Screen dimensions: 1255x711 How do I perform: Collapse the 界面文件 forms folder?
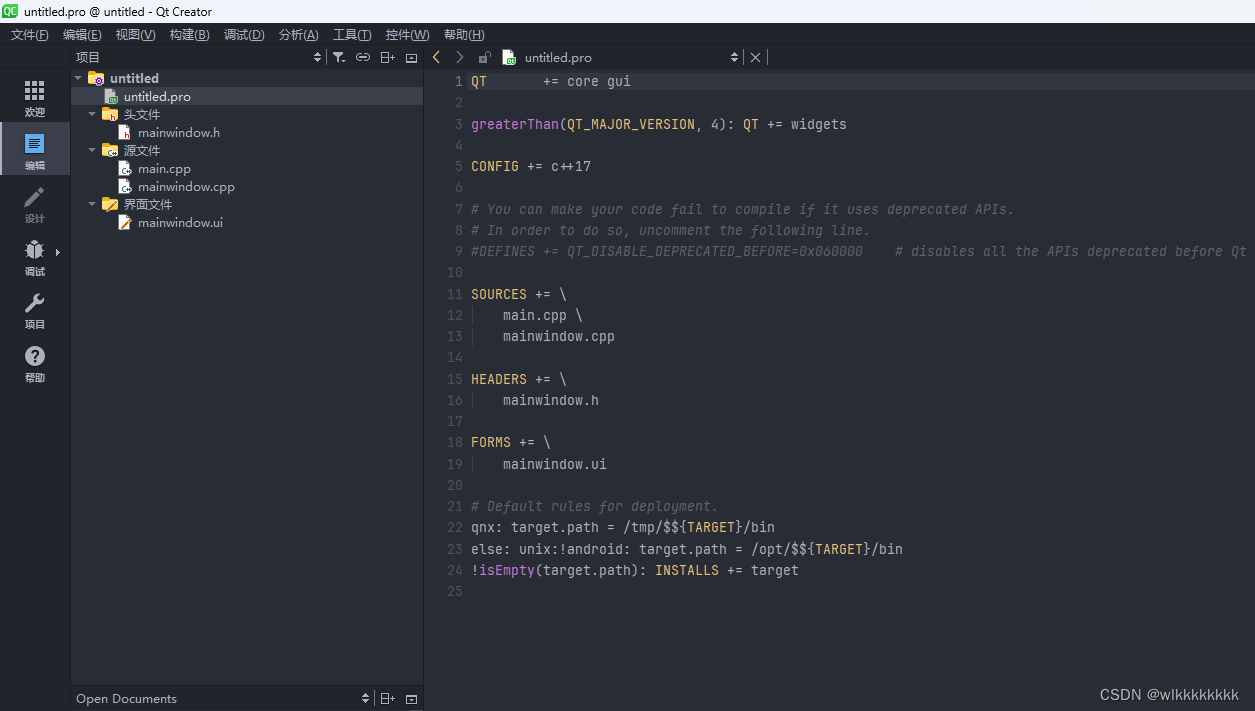tap(92, 204)
